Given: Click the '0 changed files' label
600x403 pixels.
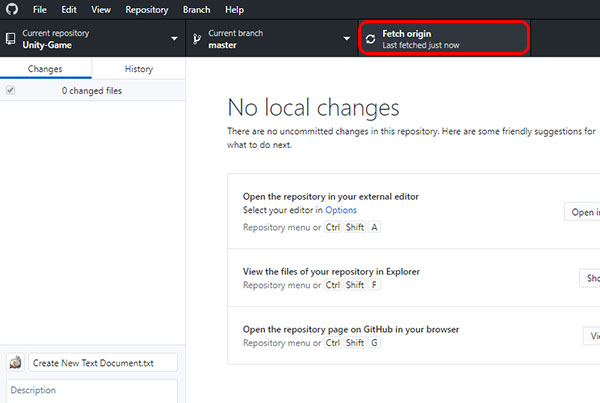Looking at the screenshot, I should (92, 91).
